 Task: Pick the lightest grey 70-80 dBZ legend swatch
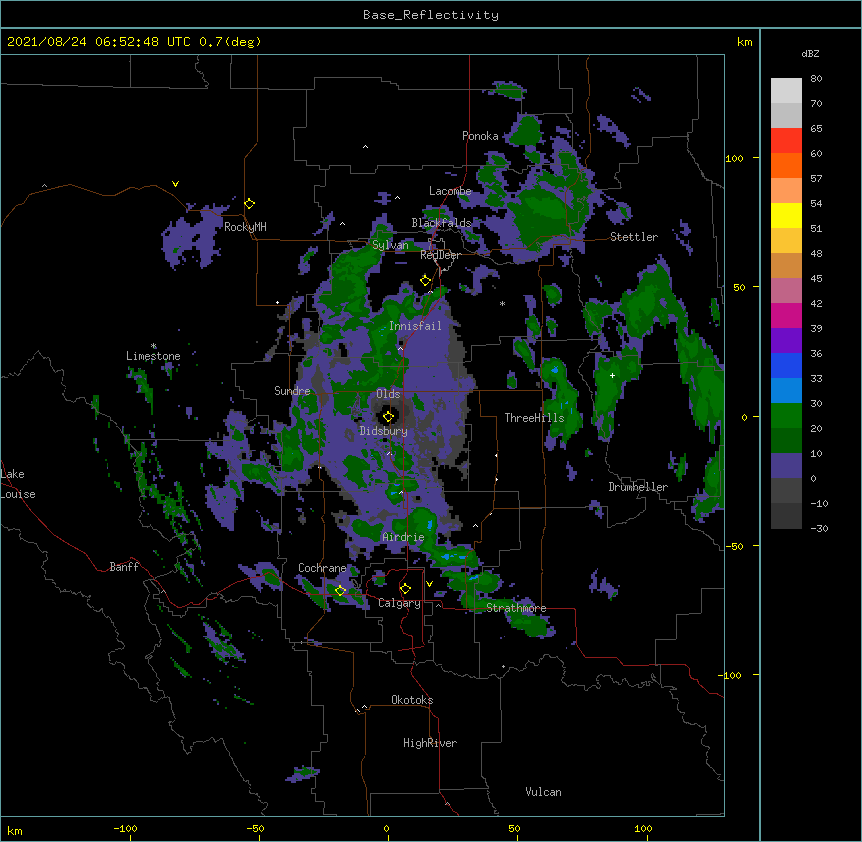786,90
